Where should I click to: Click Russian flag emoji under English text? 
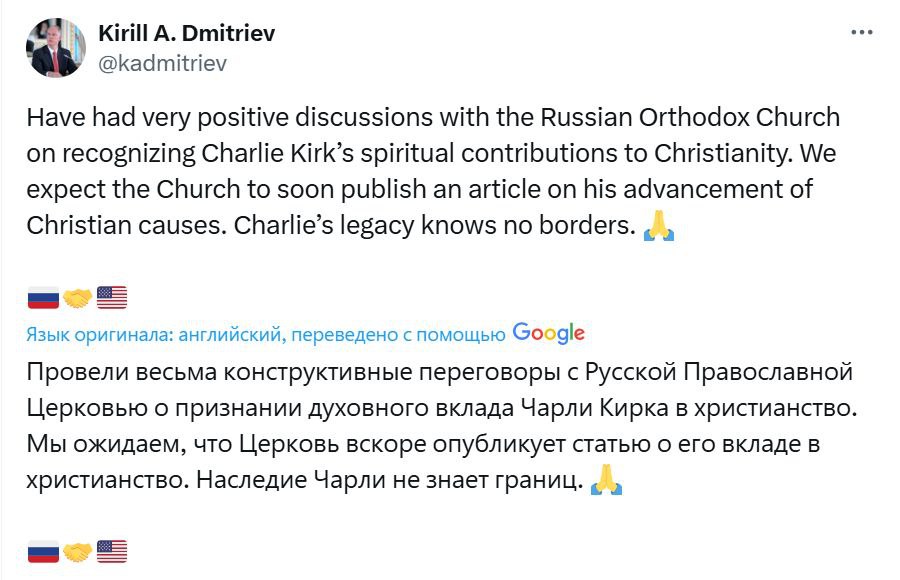coord(43,297)
